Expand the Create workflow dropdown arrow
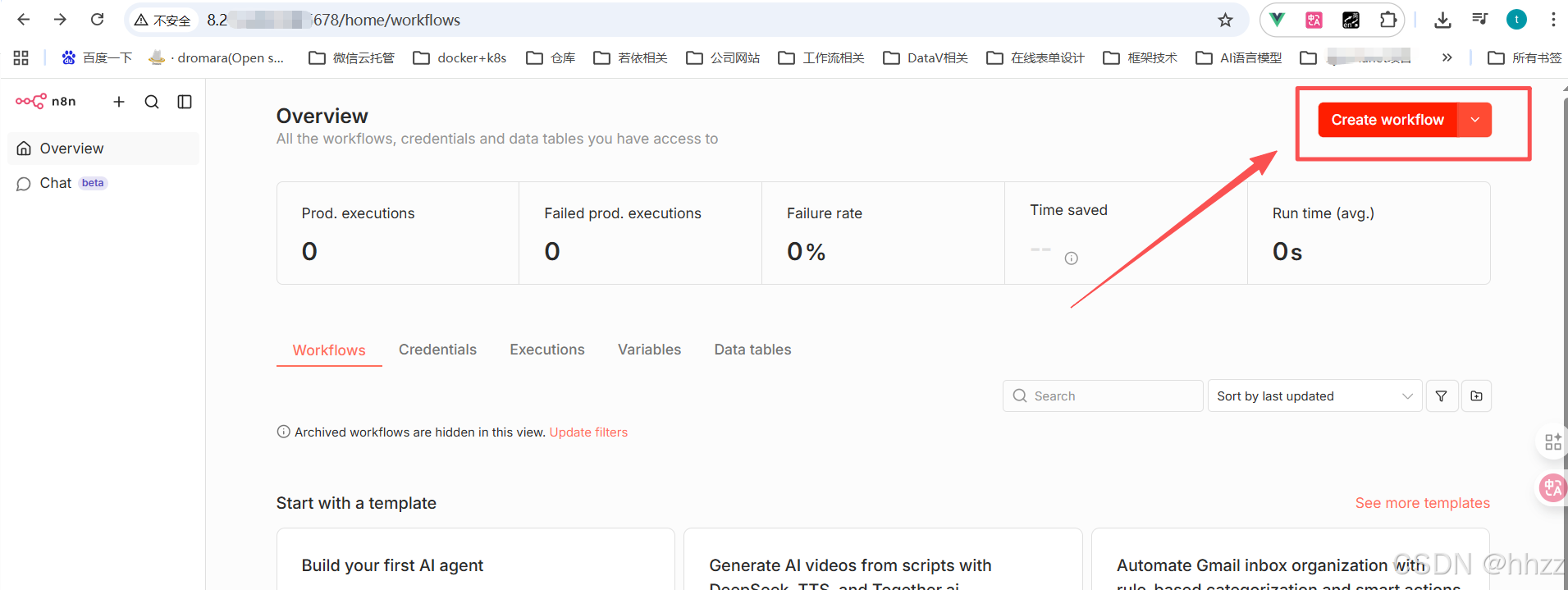This screenshot has width=1568, height=590. tap(1475, 120)
